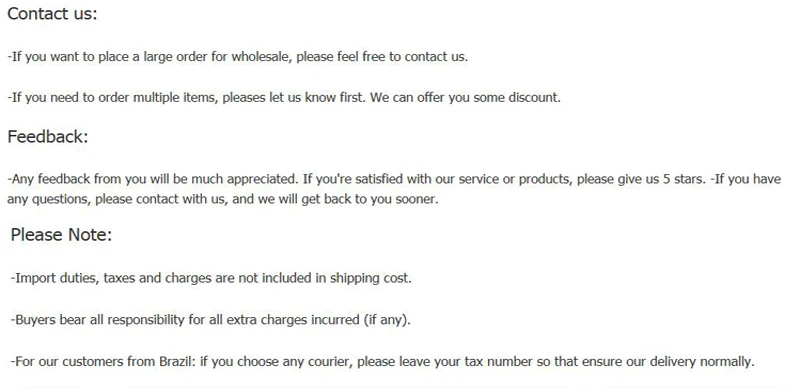
Task: Click the 'Feedback:' heading
Action: pyautogui.click(x=48, y=137)
